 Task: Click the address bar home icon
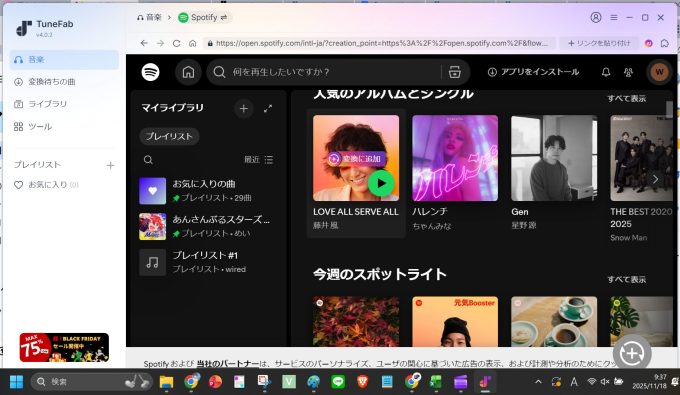(x=193, y=43)
